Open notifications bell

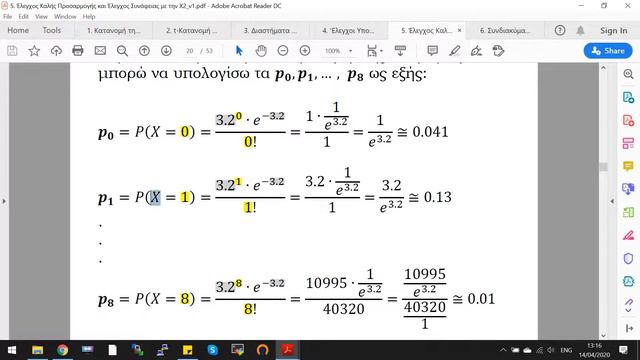pos(580,30)
